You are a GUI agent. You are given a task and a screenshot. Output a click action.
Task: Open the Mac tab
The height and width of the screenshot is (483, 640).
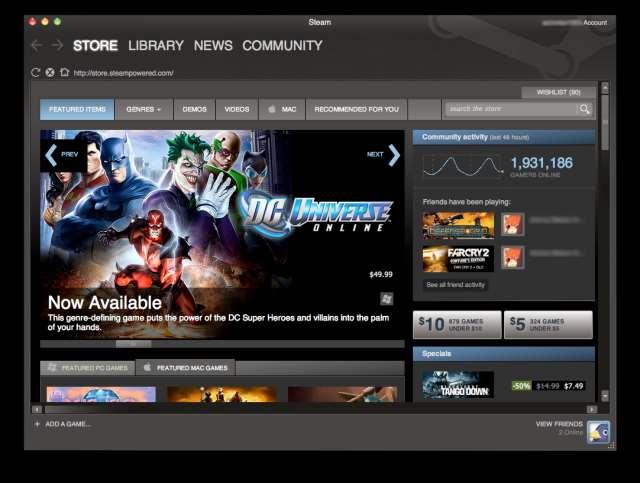(282, 109)
